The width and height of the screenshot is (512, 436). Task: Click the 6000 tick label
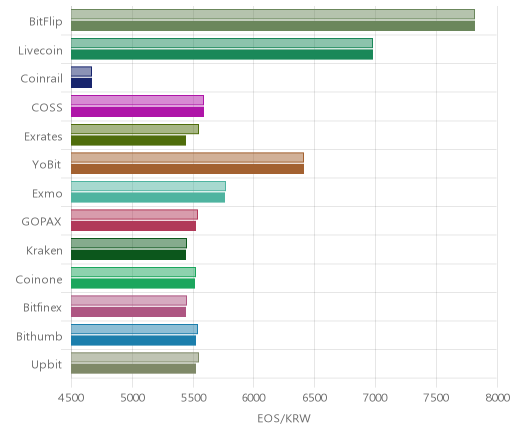(253, 398)
